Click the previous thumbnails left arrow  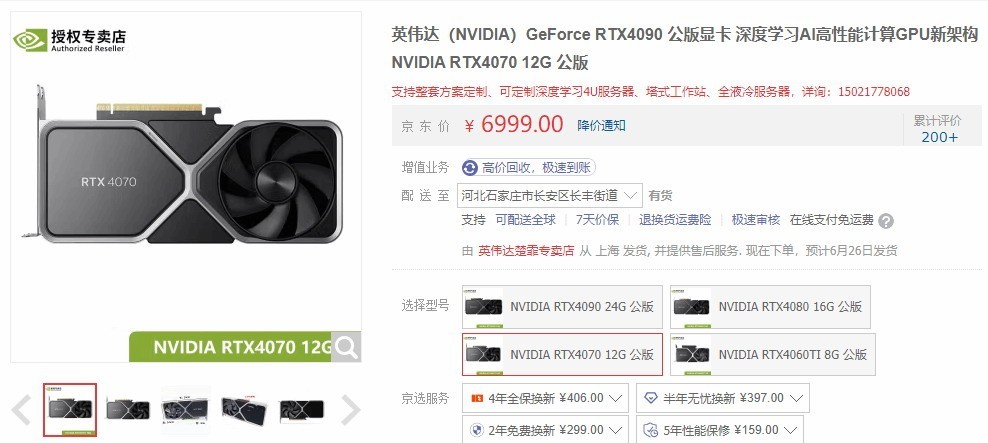click(21, 410)
